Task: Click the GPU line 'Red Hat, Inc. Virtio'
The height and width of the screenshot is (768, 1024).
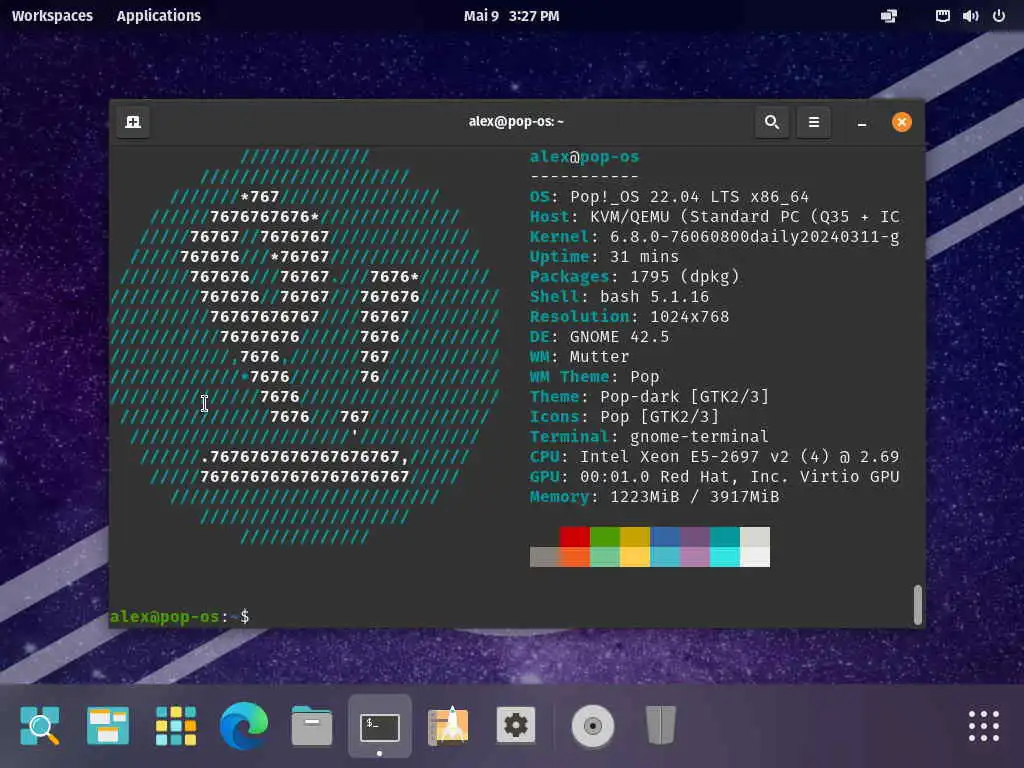Action: click(714, 477)
